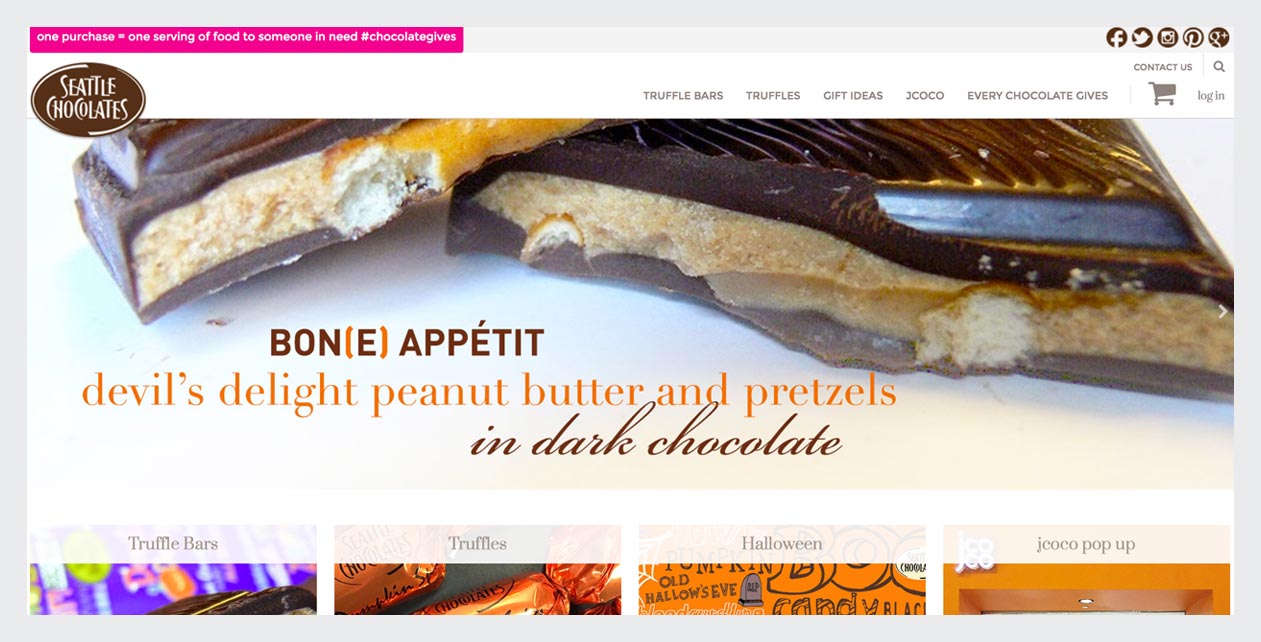Open Every Chocolate Gives menu item
Viewport: 1261px width, 642px height.
click(x=1037, y=96)
